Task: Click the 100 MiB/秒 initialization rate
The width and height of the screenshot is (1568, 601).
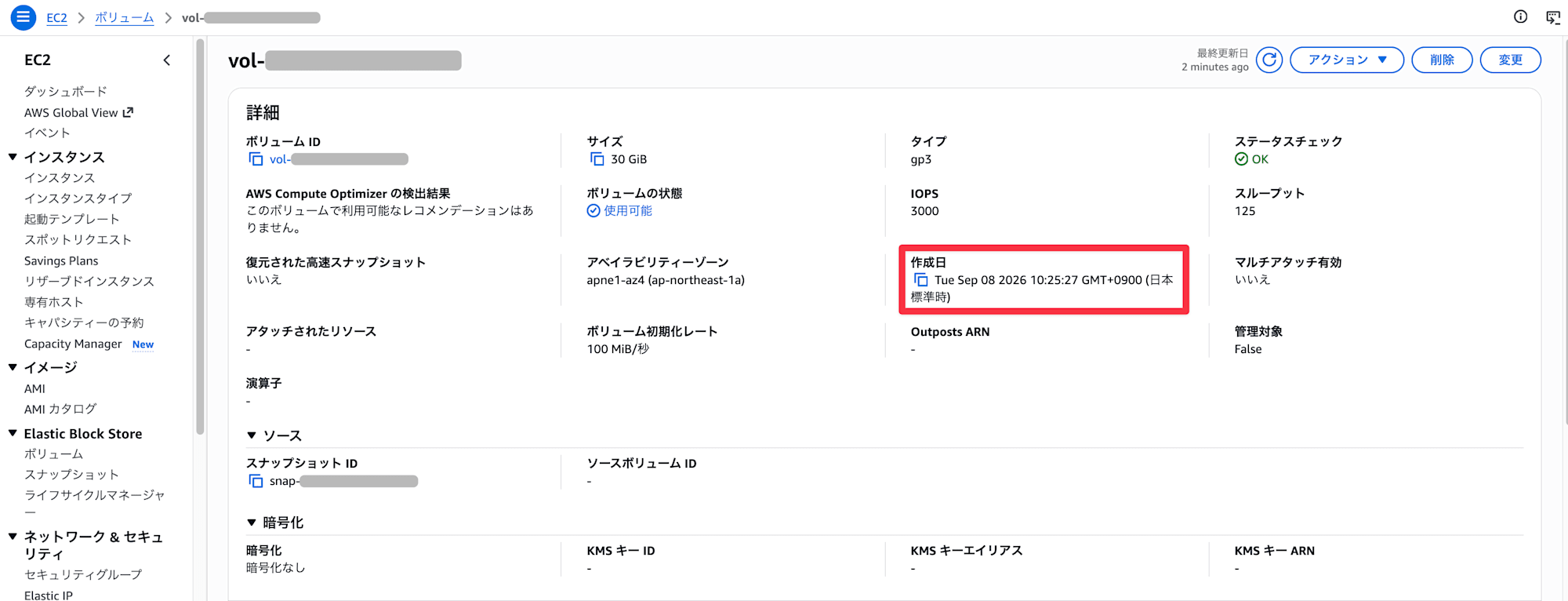Action: pyautogui.click(x=618, y=349)
